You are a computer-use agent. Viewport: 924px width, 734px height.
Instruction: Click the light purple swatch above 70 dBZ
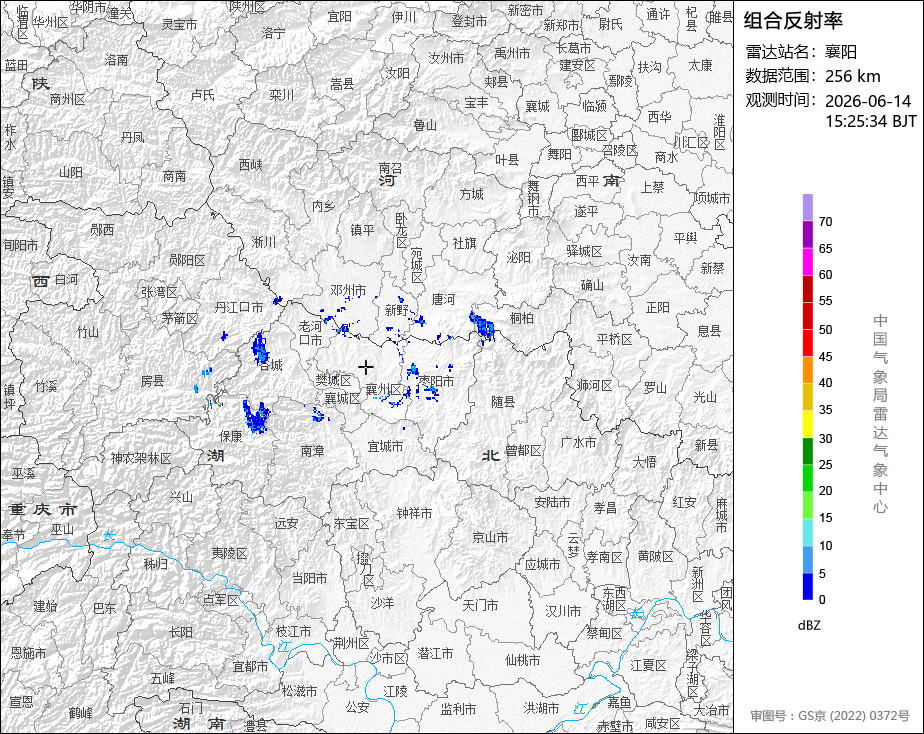pyautogui.click(x=807, y=207)
